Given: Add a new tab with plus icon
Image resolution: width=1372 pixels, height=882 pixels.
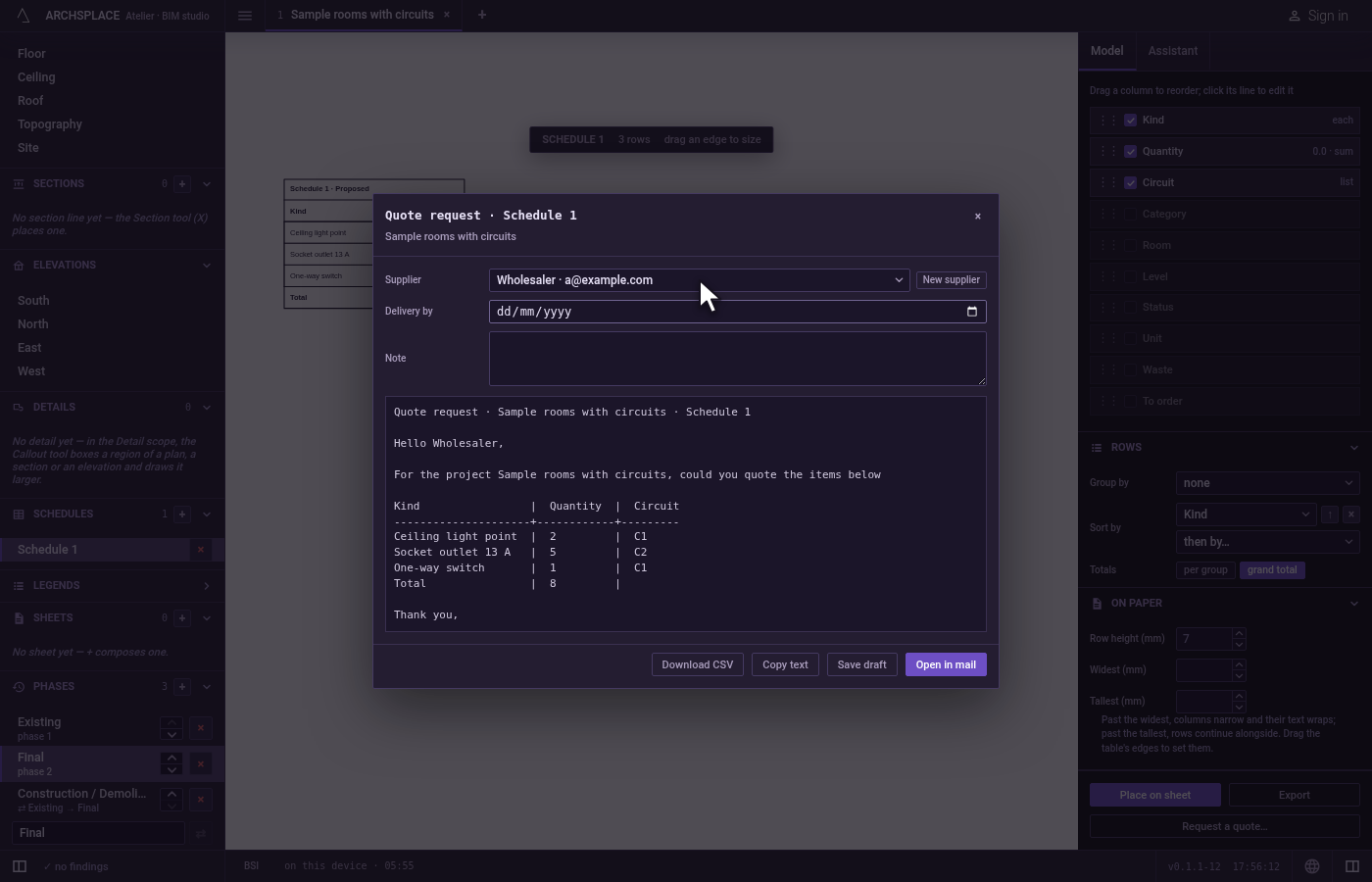Looking at the screenshot, I should pyautogui.click(x=481, y=15).
